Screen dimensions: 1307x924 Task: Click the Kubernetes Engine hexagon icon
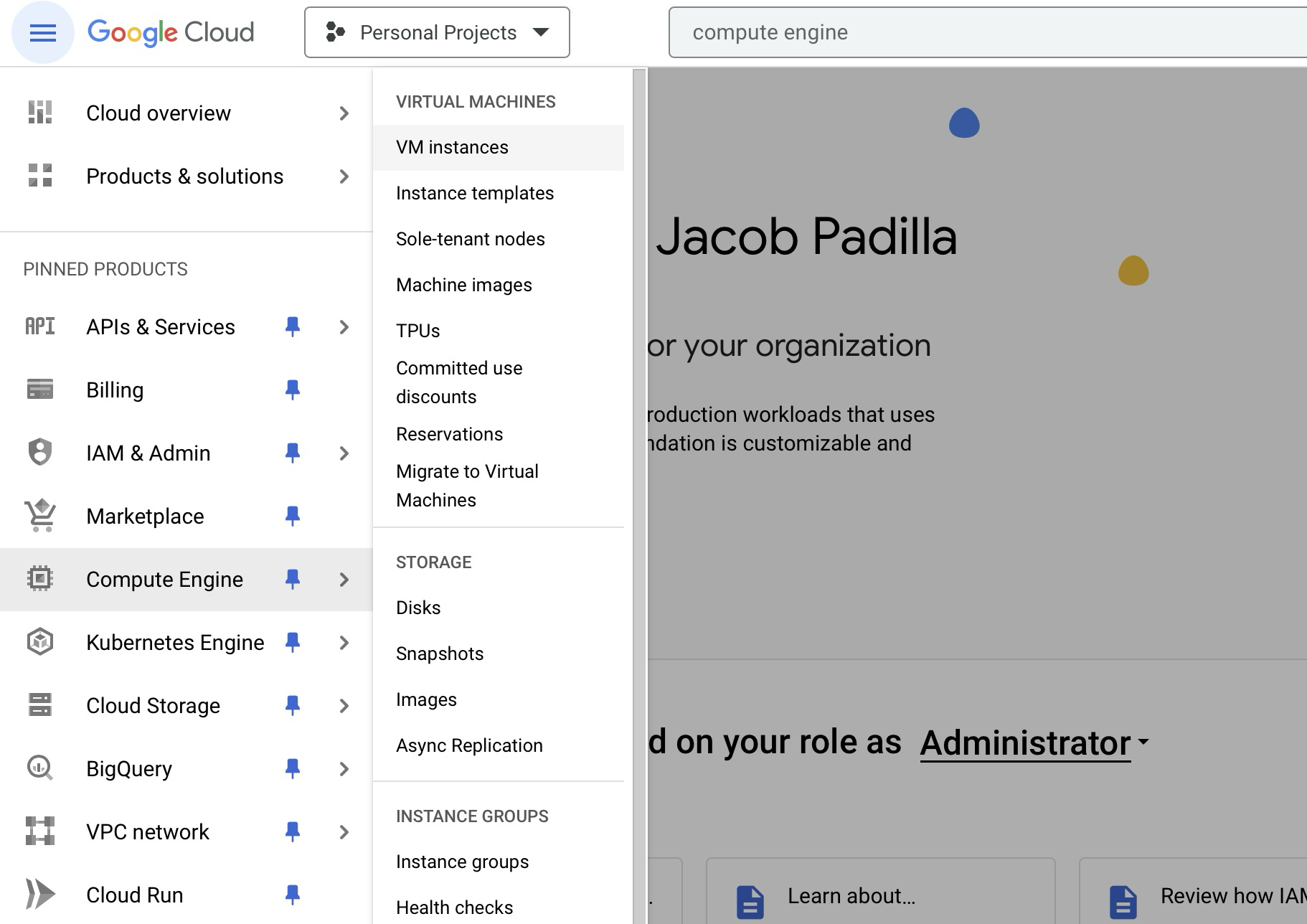(x=39, y=642)
